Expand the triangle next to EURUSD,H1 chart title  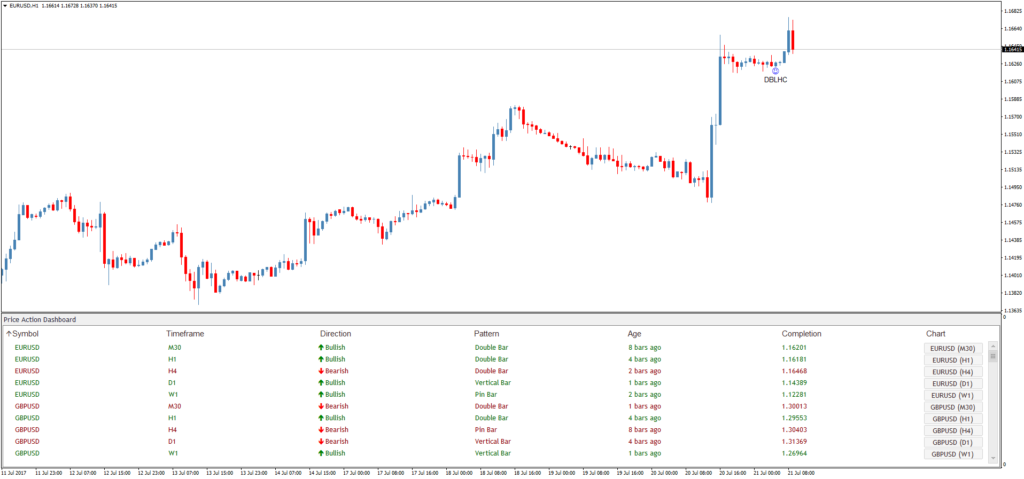pyautogui.click(x=5, y=5)
